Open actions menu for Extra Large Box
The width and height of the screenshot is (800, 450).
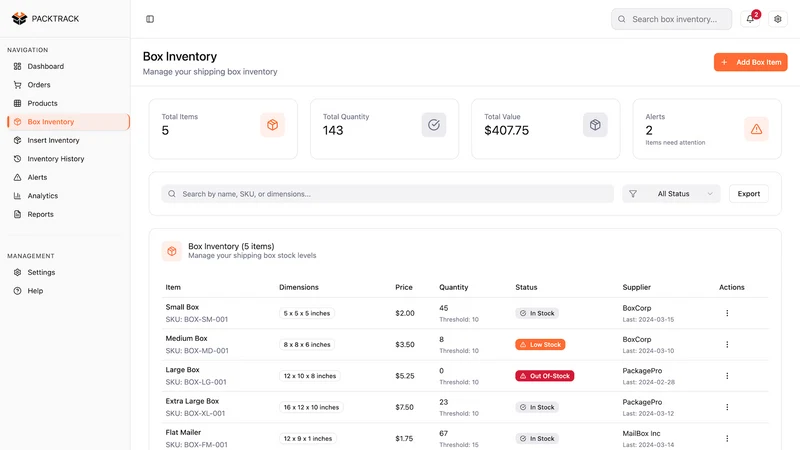tap(727, 407)
